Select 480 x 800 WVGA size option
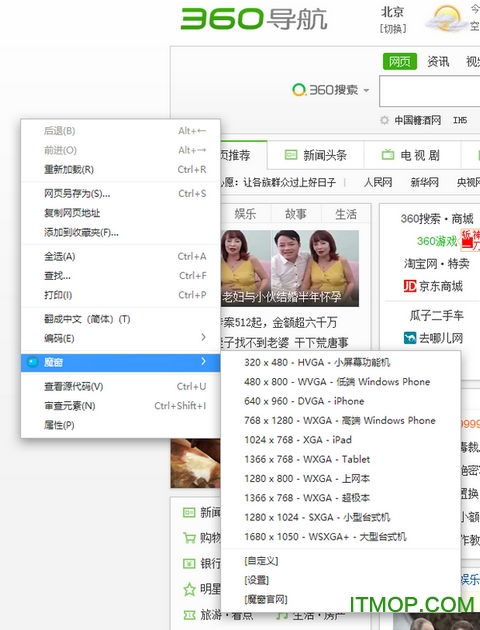The height and width of the screenshot is (630, 480). click(x=341, y=382)
